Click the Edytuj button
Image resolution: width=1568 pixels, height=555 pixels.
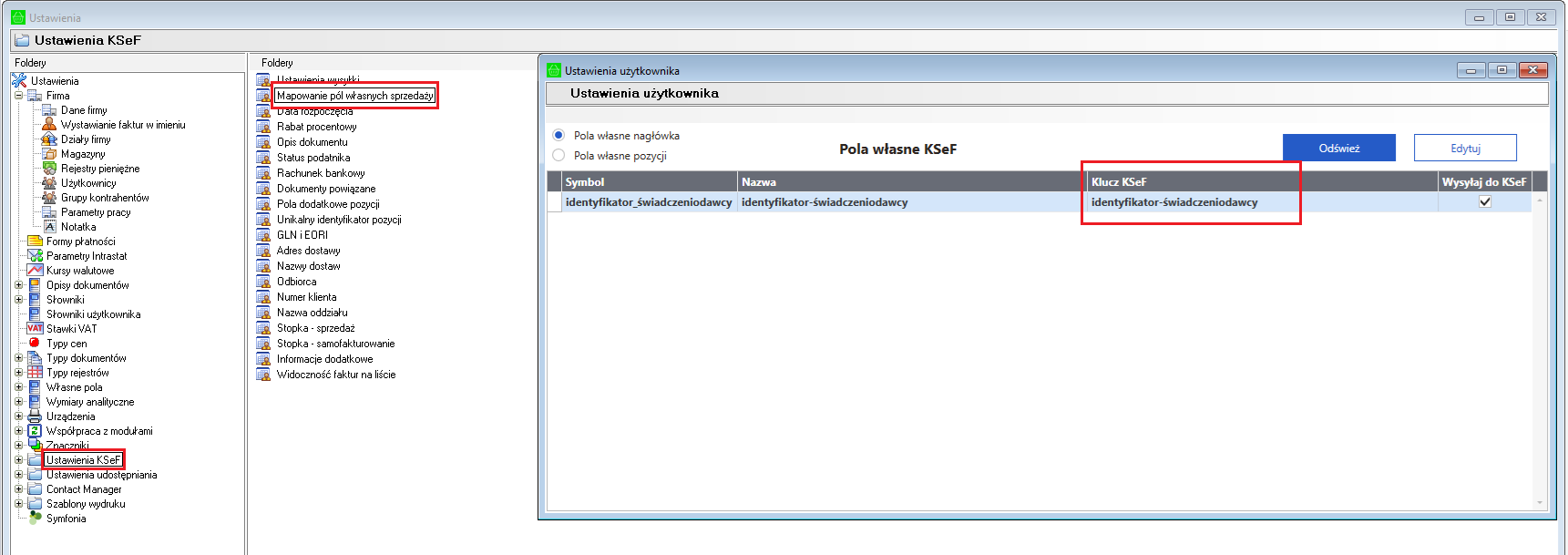tap(1465, 148)
